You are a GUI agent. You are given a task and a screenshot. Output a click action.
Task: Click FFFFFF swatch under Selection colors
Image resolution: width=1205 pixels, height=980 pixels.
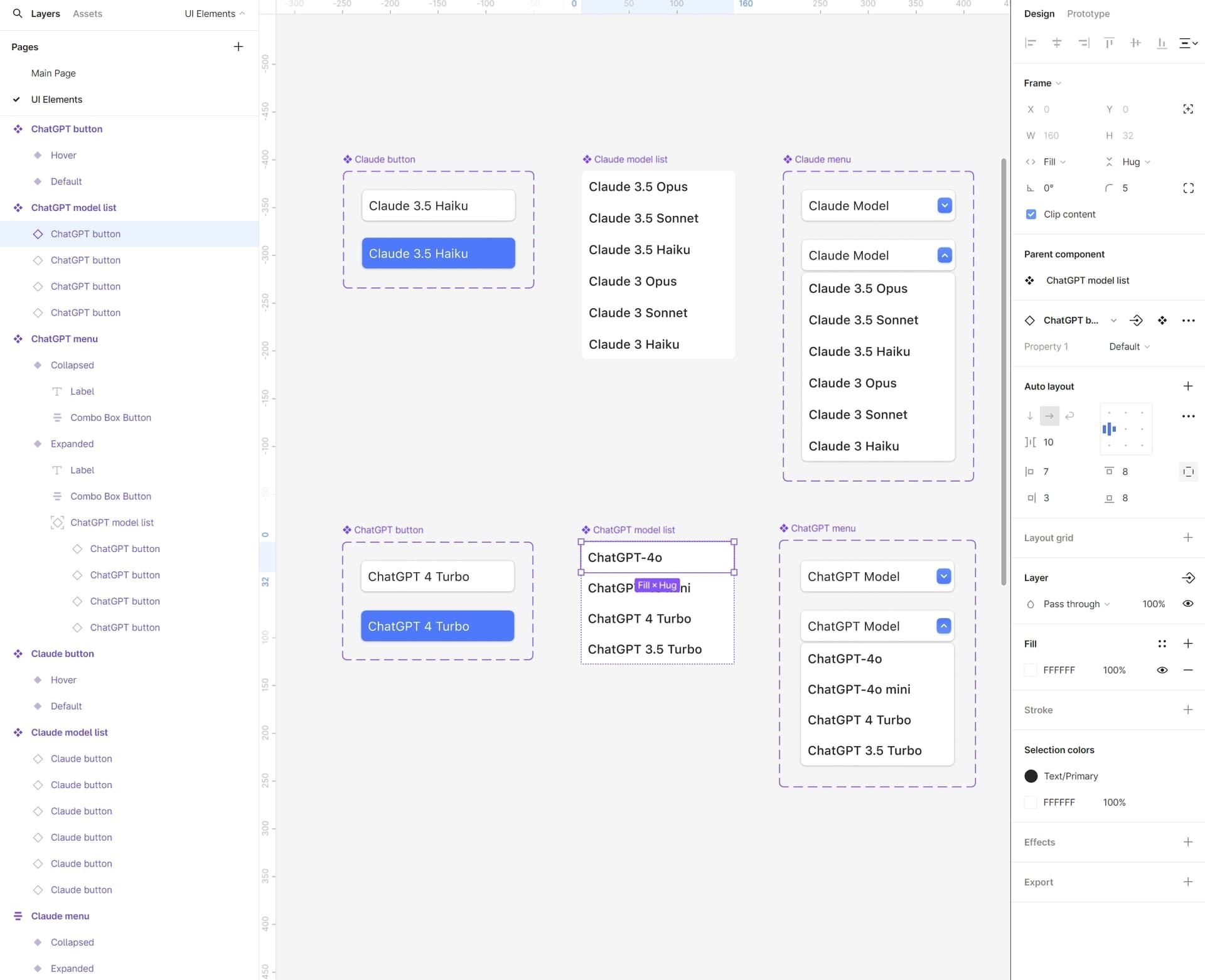tap(1030, 802)
